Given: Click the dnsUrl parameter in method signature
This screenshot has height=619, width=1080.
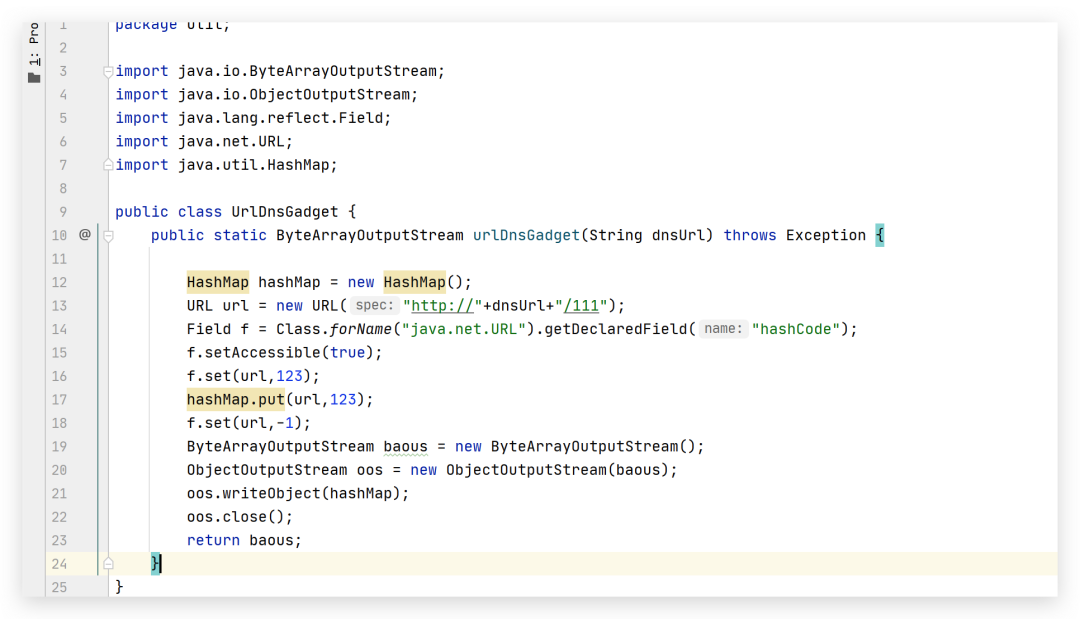Looking at the screenshot, I should (678, 235).
